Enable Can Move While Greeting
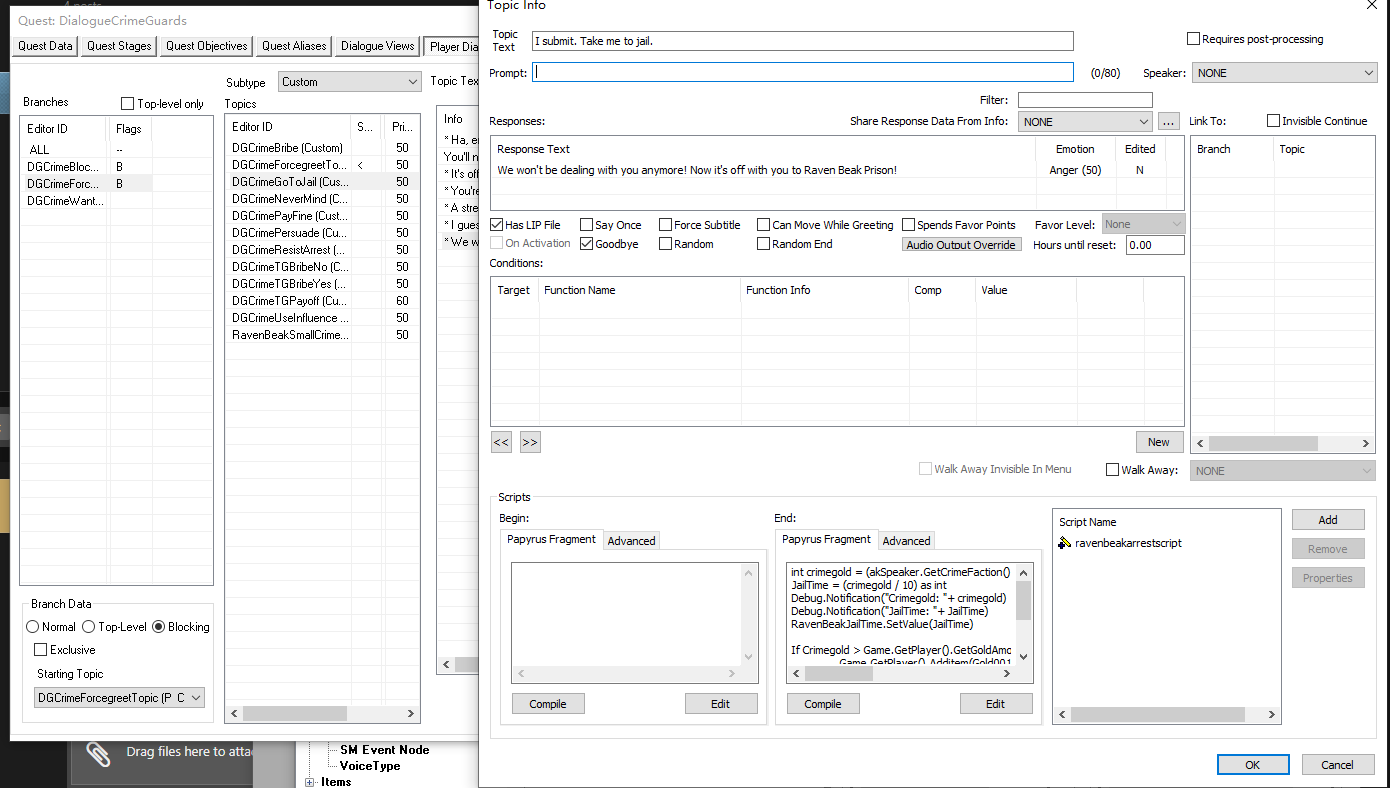 click(763, 225)
